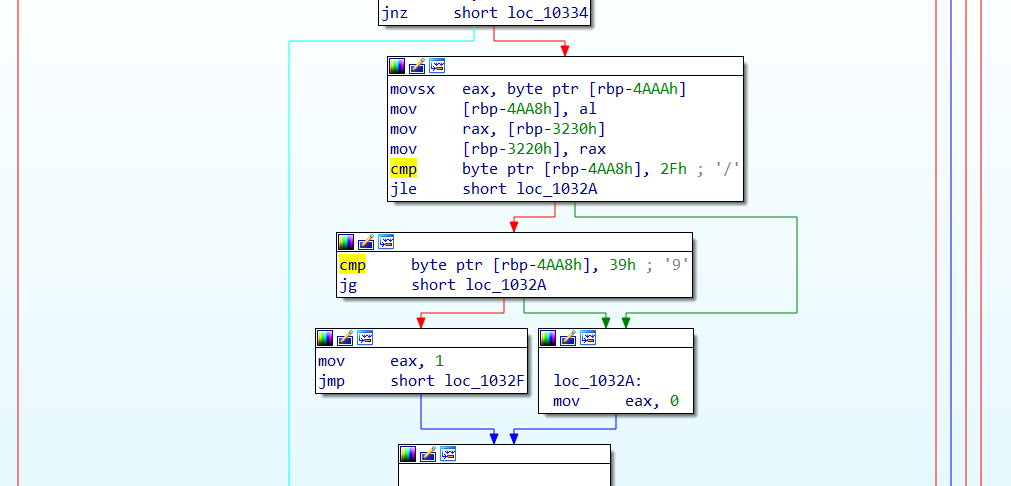
Task: Follow the loc_1032F jump target
Action: [x=484, y=381]
